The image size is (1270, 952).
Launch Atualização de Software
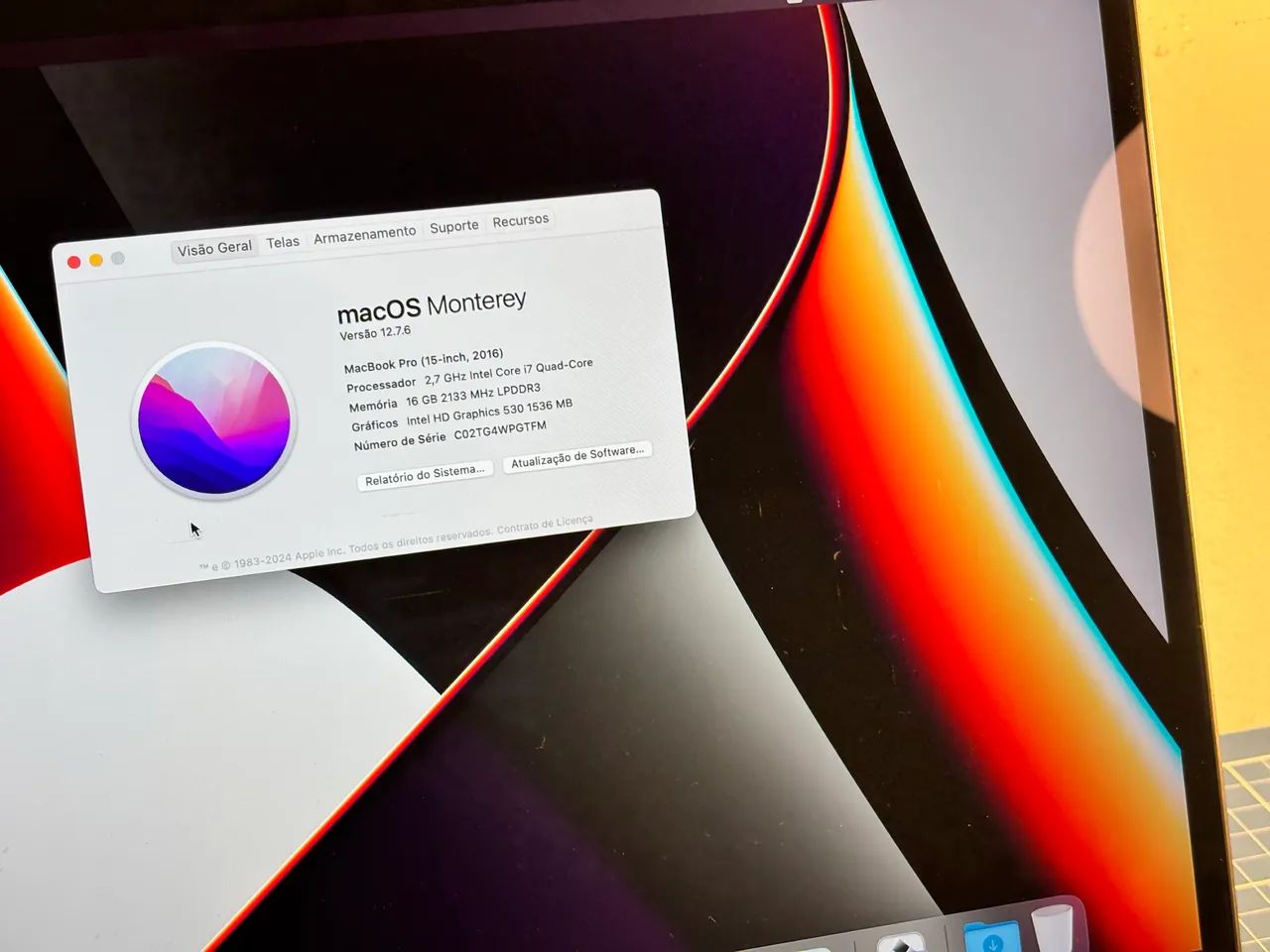(577, 456)
